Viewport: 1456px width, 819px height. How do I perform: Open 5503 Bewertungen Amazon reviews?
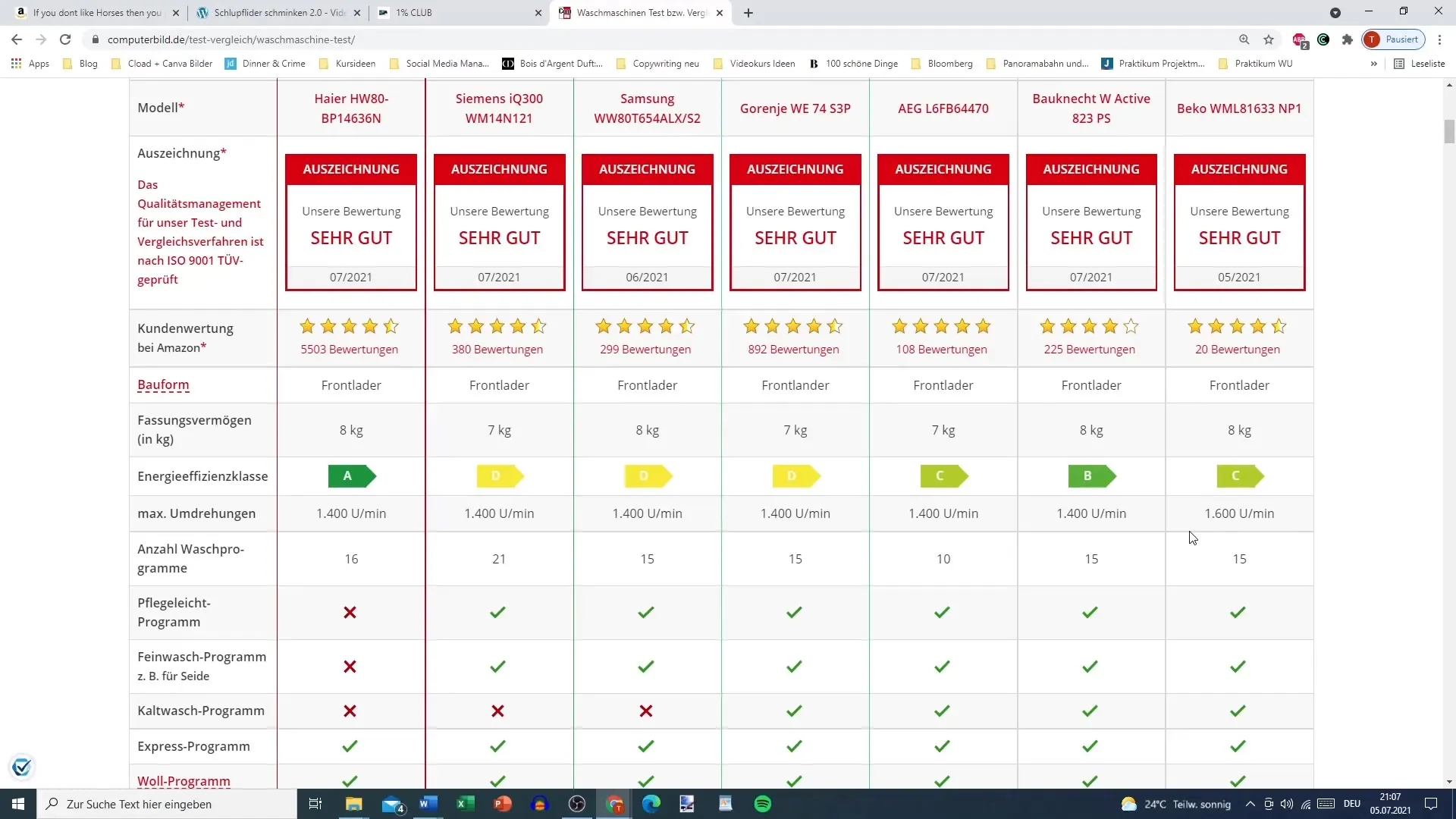pos(350,350)
